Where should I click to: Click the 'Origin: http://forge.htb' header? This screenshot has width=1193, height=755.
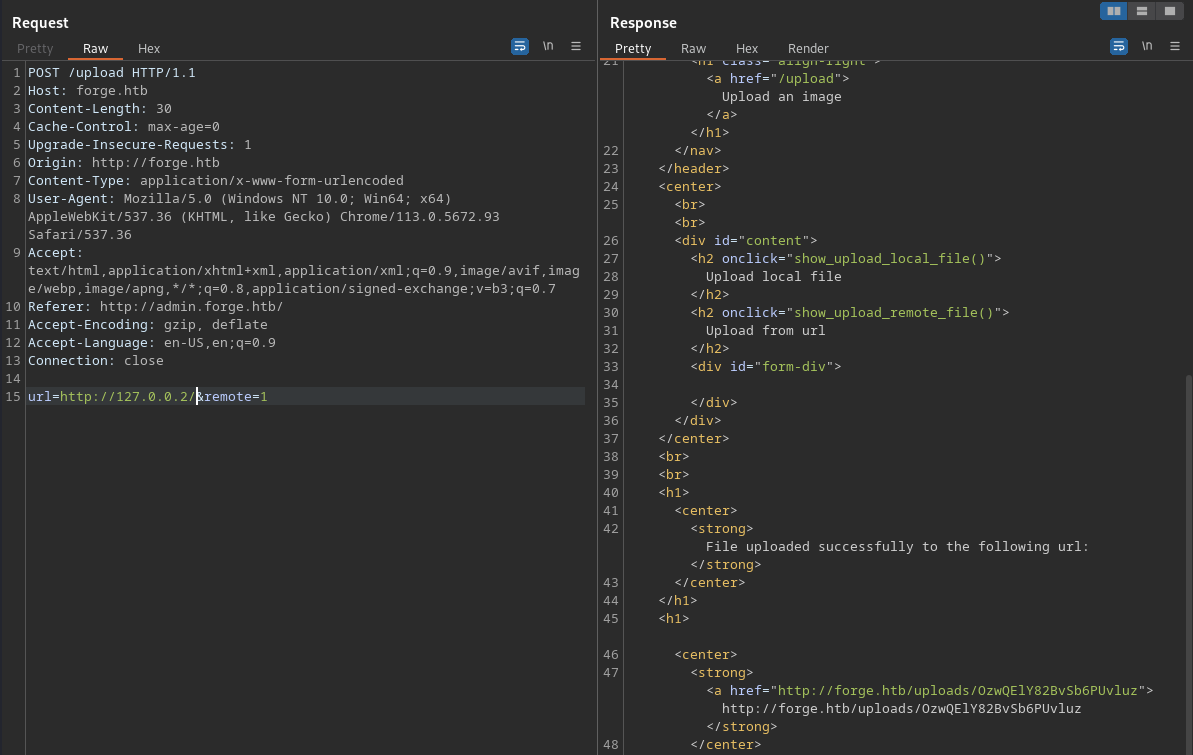(124, 163)
